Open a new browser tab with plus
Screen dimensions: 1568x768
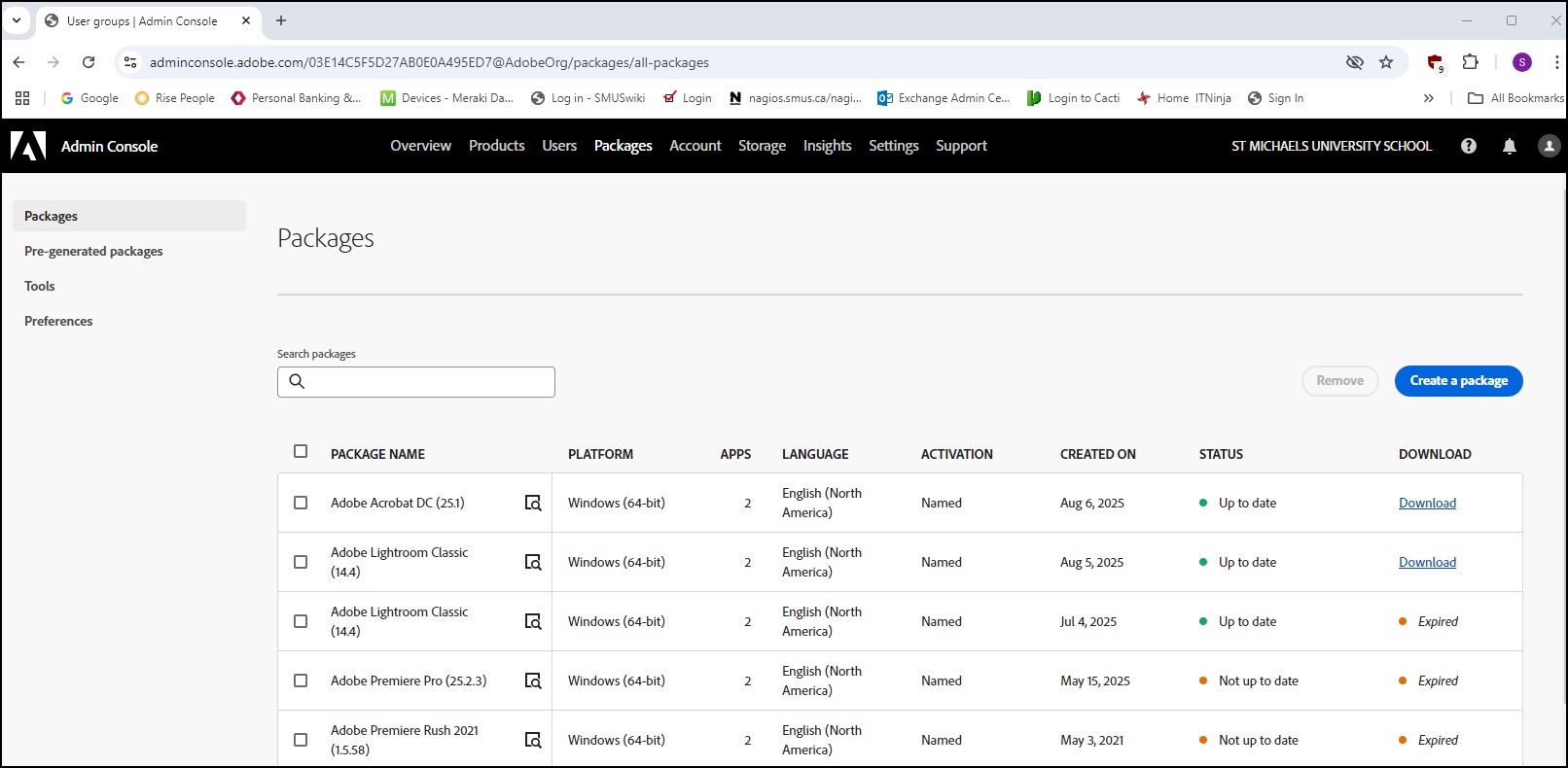[x=281, y=20]
